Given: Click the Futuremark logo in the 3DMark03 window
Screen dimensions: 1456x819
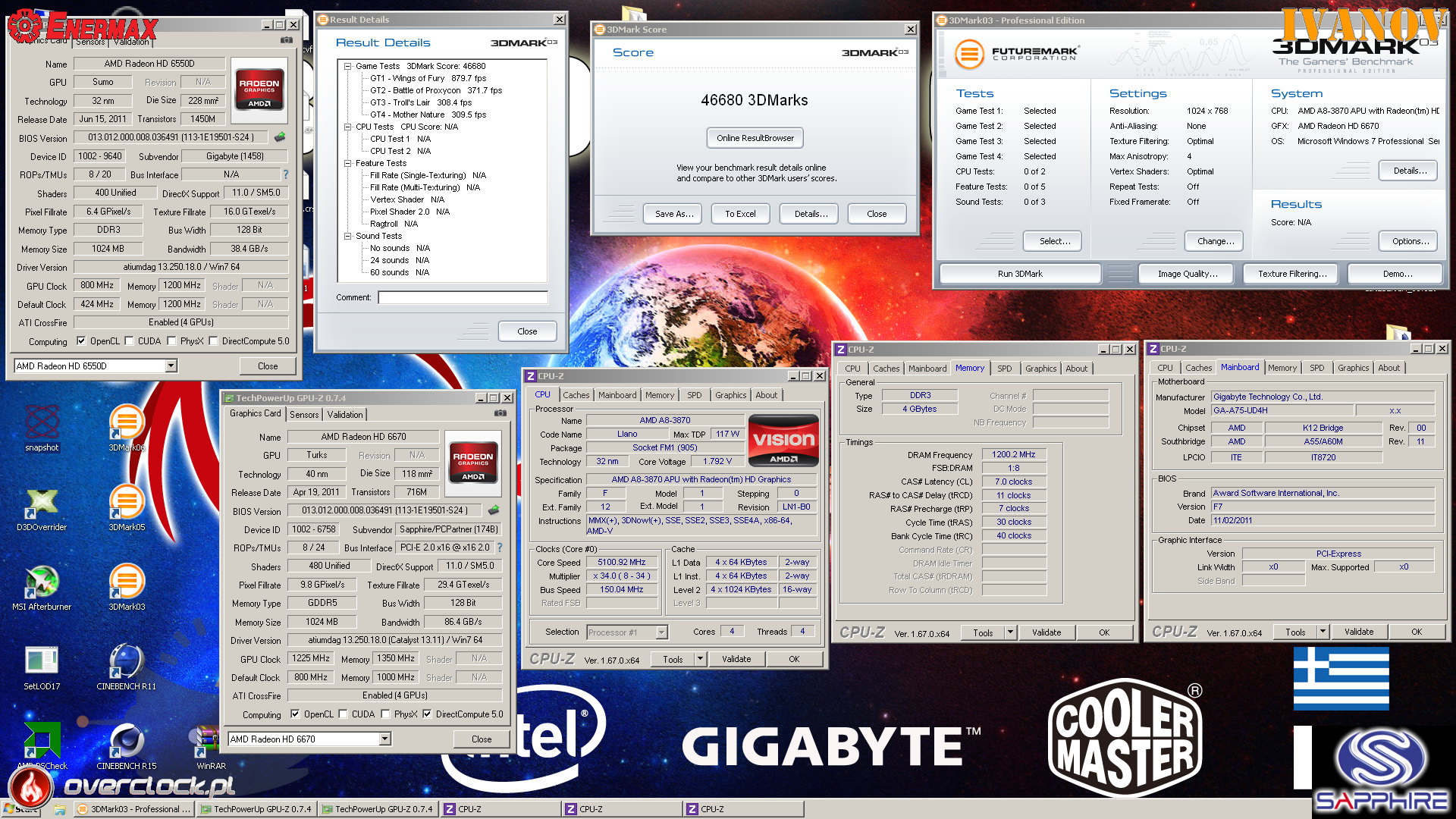Looking at the screenshot, I should [1015, 53].
